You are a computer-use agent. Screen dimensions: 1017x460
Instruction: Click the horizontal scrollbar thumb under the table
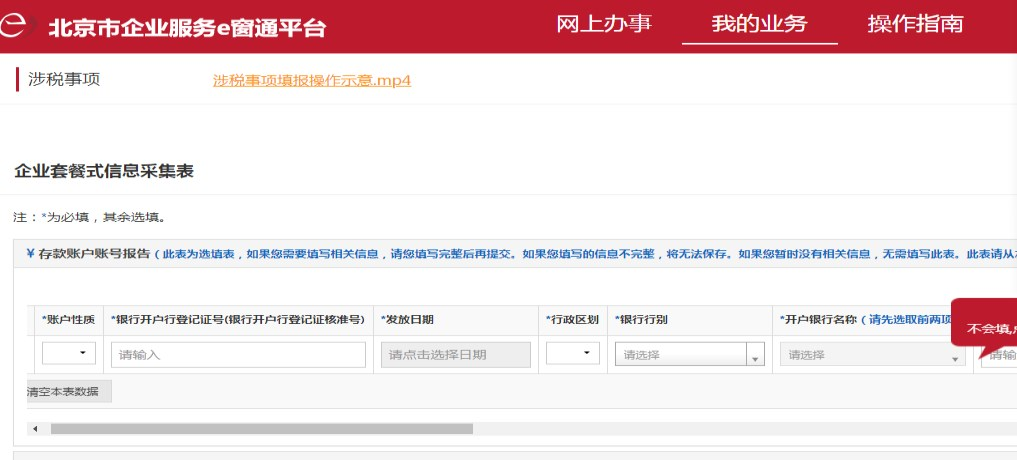click(x=260, y=429)
